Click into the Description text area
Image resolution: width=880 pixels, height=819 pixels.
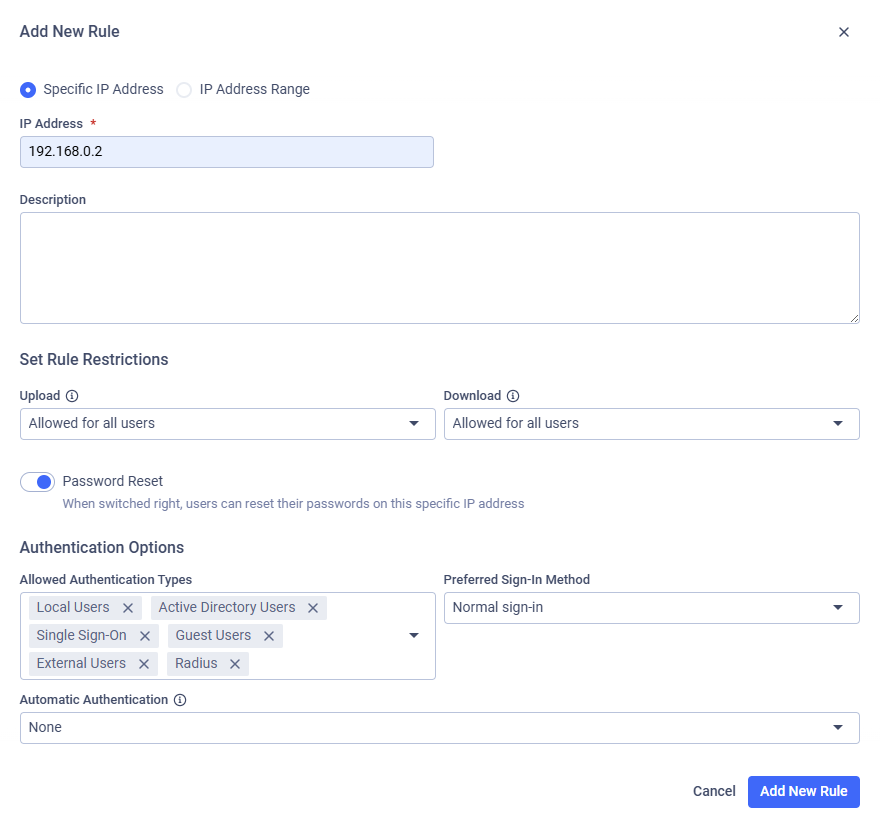[439, 268]
